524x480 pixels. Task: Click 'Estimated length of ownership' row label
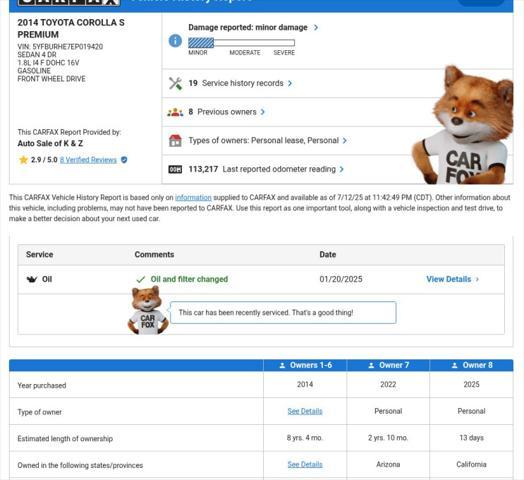point(65,439)
